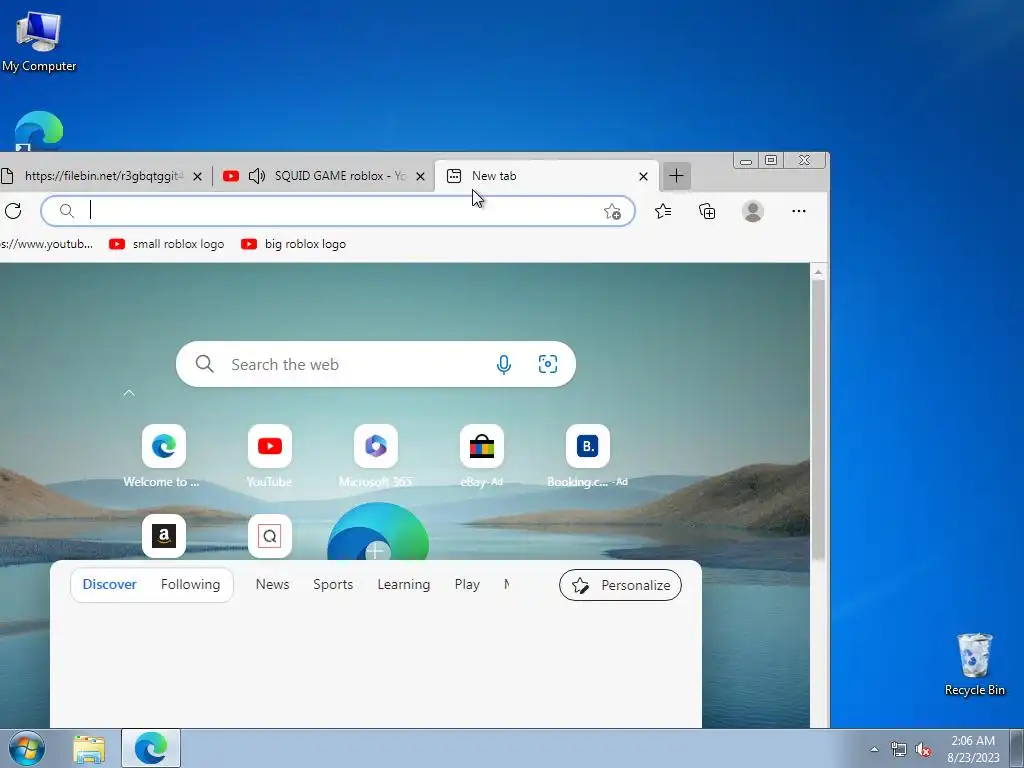Open a new tab with plus button
1024x768 pixels.
coord(677,176)
